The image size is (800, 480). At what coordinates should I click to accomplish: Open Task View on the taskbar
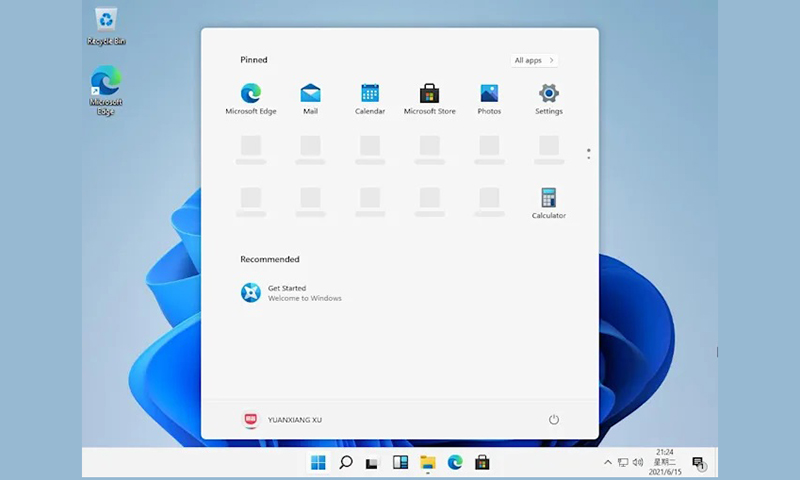(x=372, y=463)
